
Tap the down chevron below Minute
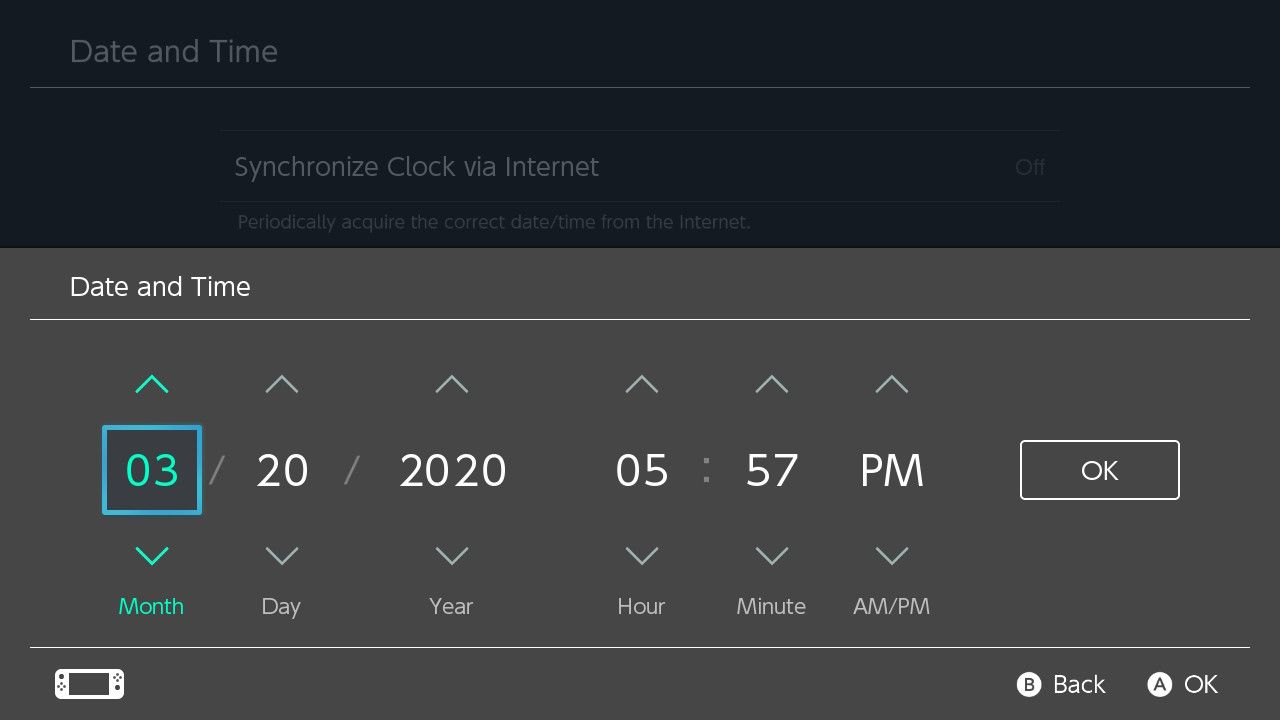click(772, 556)
